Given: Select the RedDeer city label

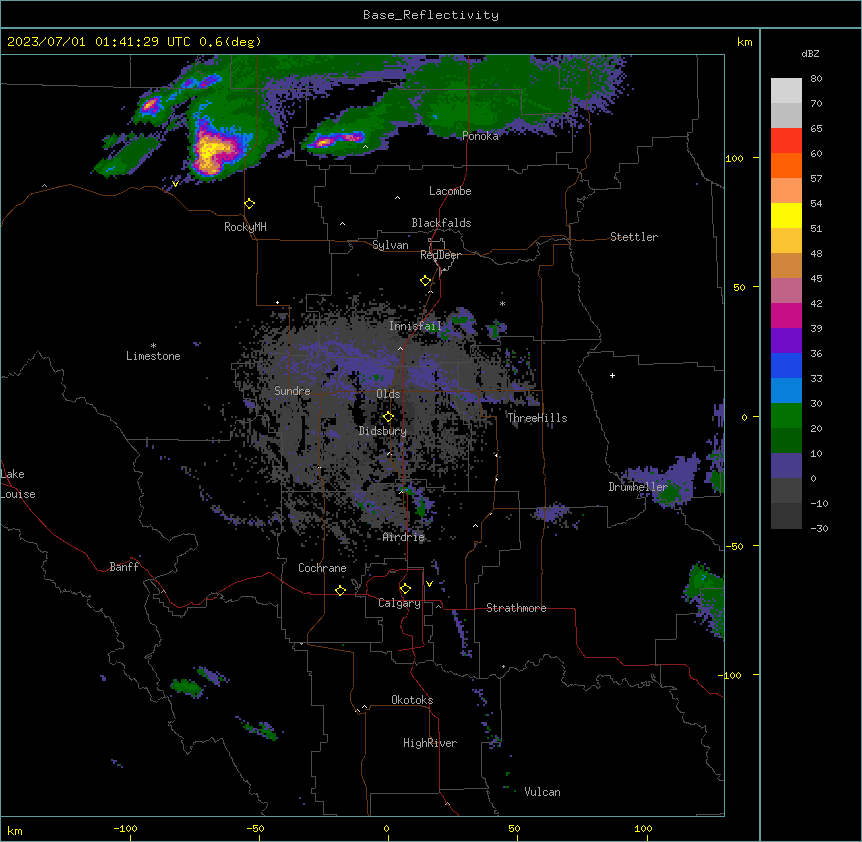Looking at the screenshot, I should (440, 255).
